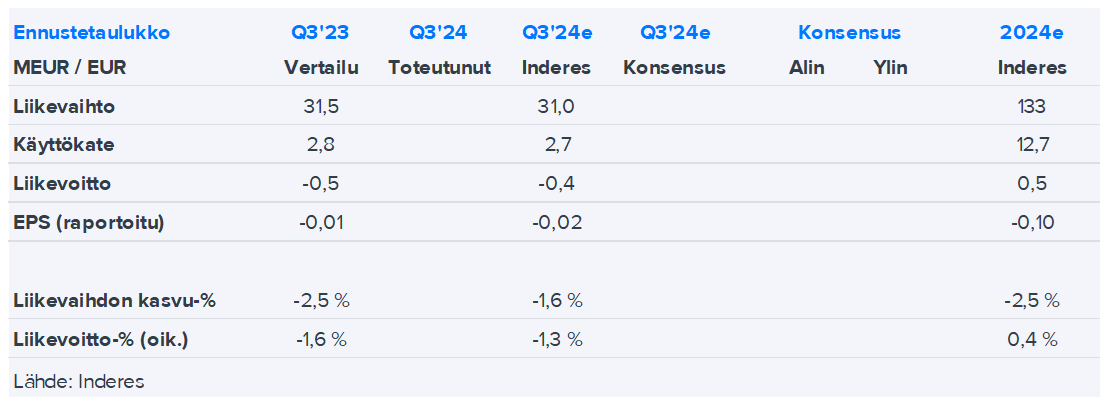Select the 2024e column header

(1031, 33)
